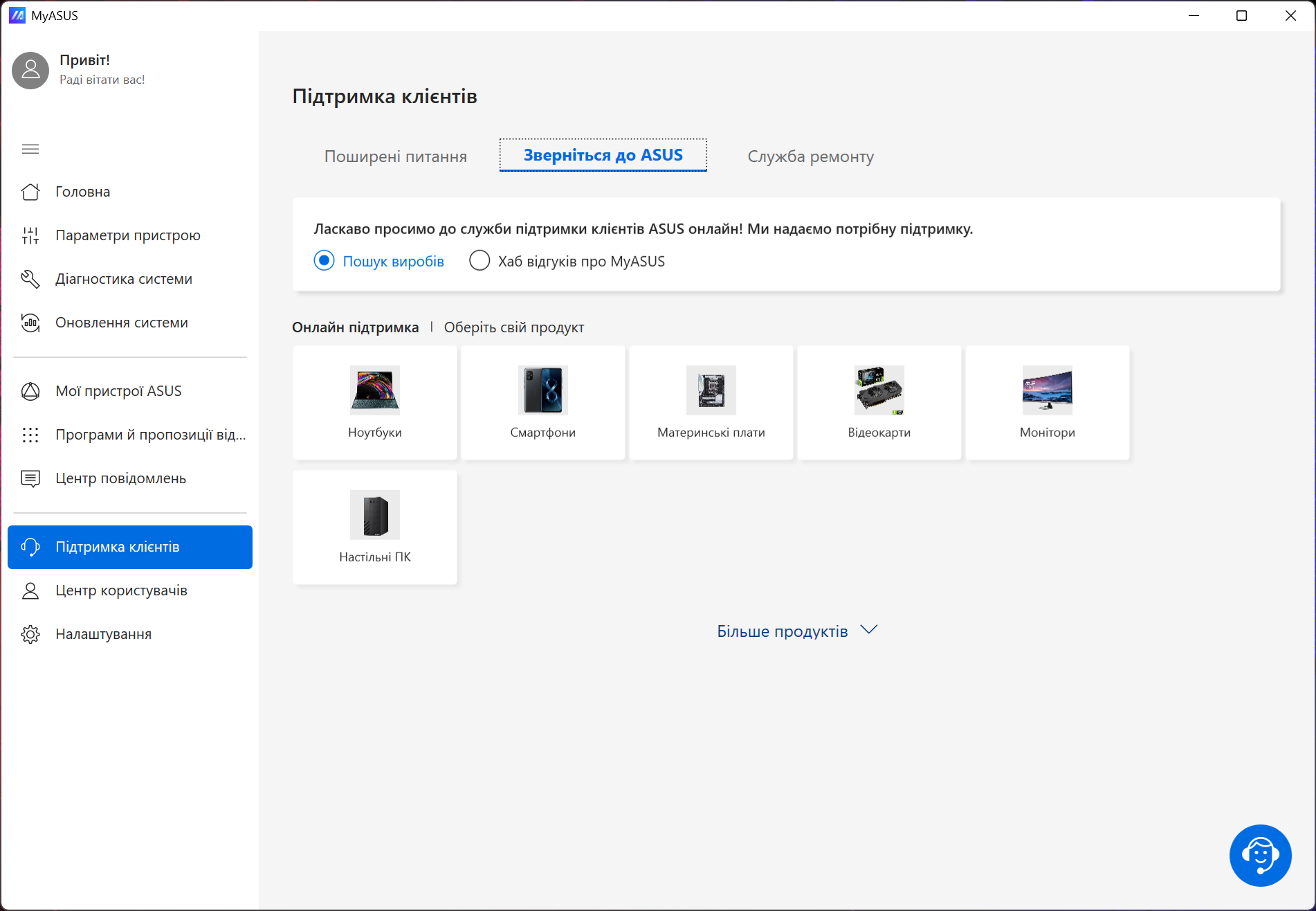Screen dimensions: 1316x911
Task: Collapse the sidebar with the hamburger icon
Action: 30,149
